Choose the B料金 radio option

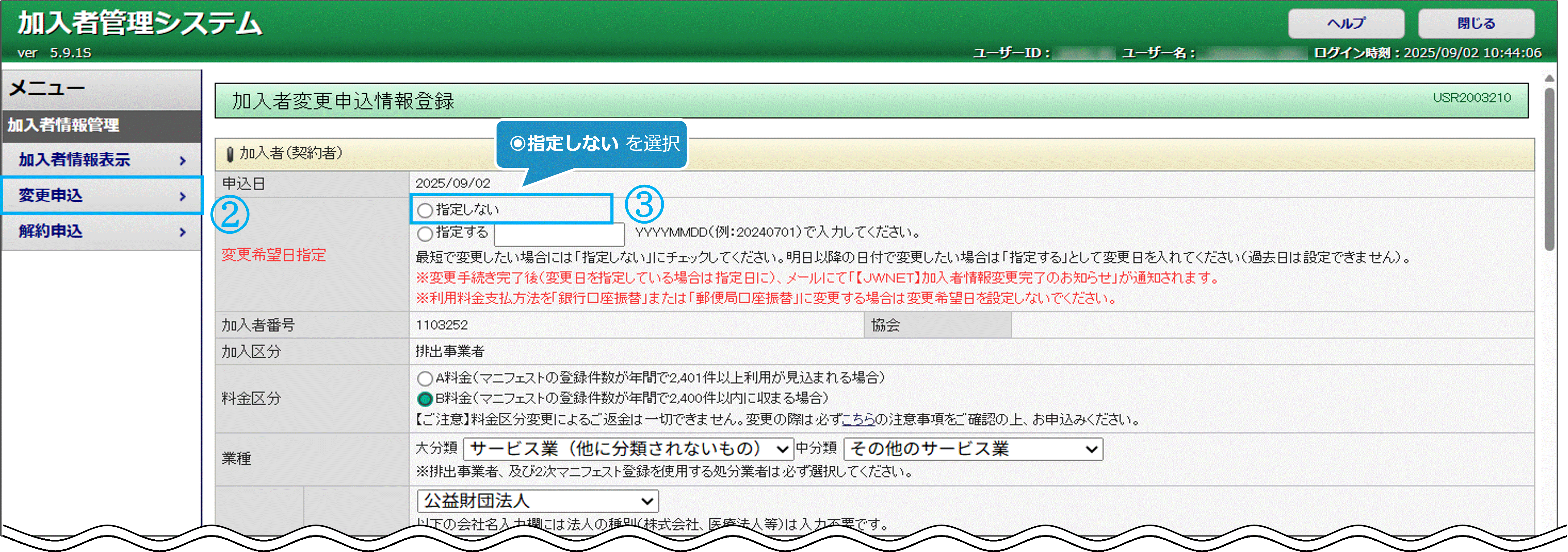(x=425, y=399)
